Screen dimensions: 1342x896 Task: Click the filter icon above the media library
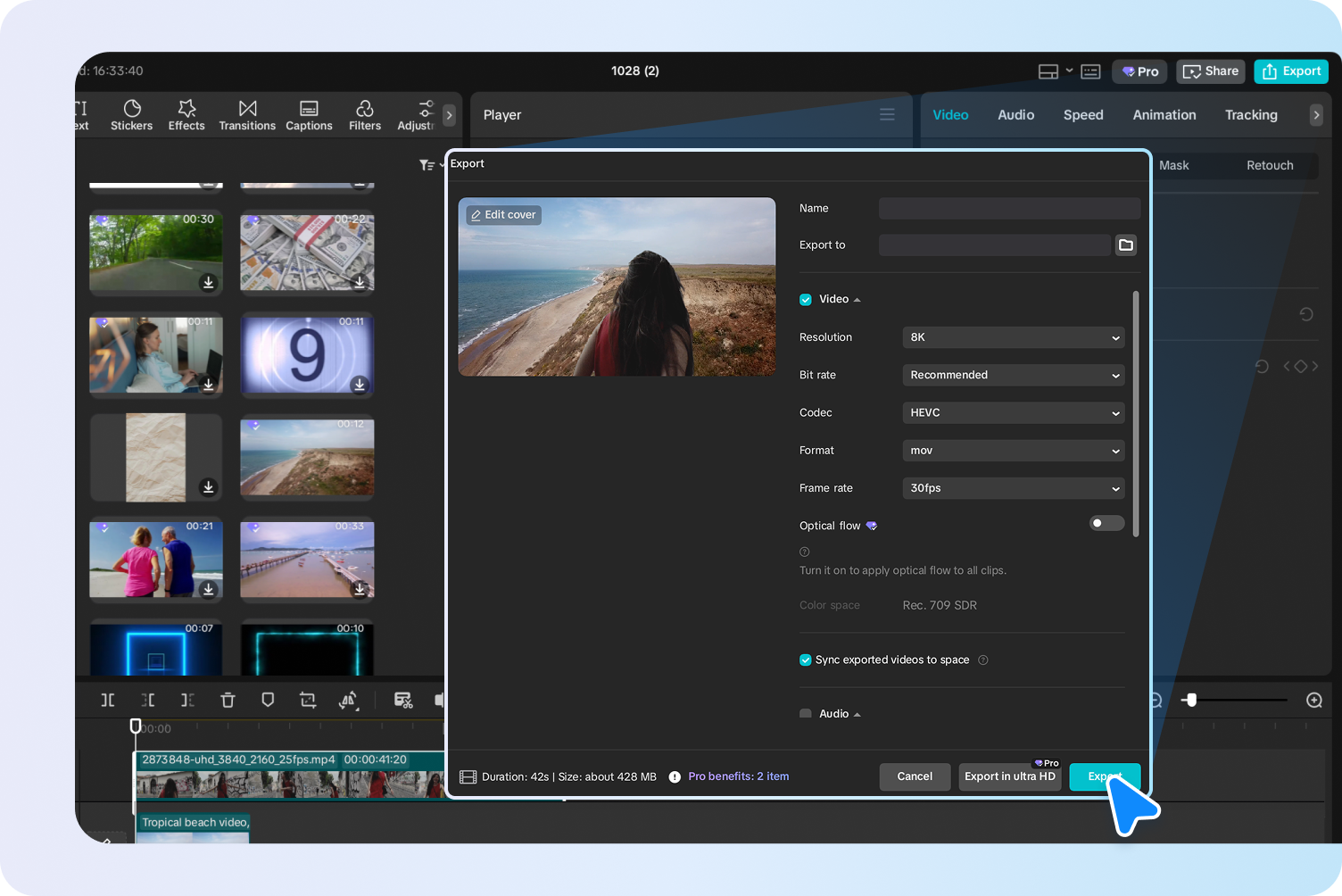426,164
